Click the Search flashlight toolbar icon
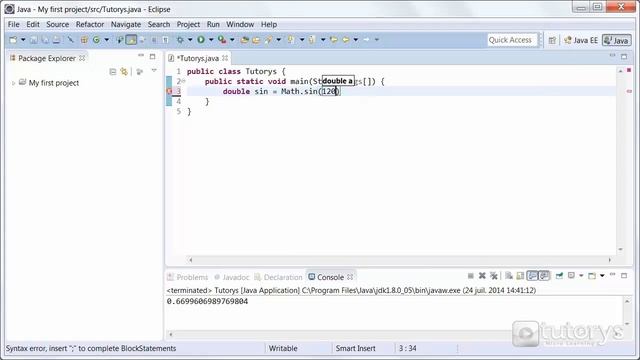This screenshot has height=360, width=640. coord(268,40)
